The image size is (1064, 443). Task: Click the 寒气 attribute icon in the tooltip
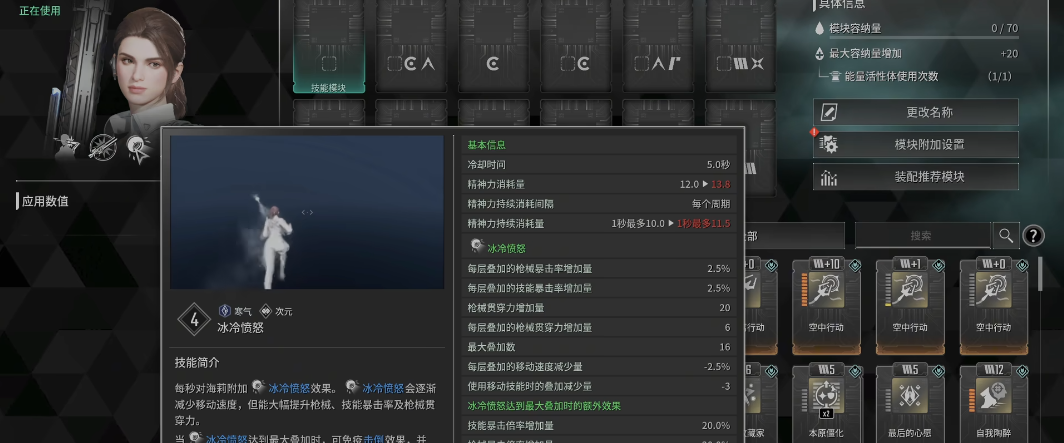pyautogui.click(x=225, y=311)
